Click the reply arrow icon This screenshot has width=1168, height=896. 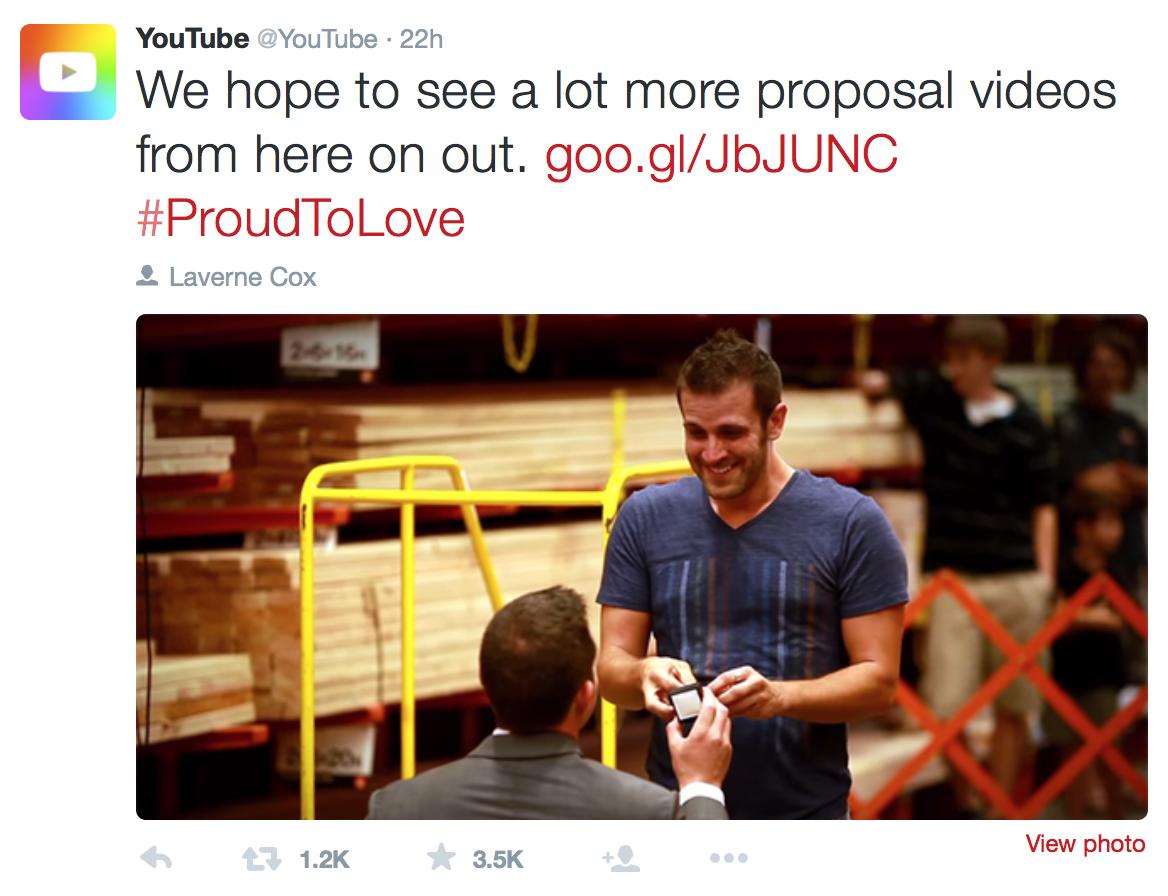(x=156, y=858)
